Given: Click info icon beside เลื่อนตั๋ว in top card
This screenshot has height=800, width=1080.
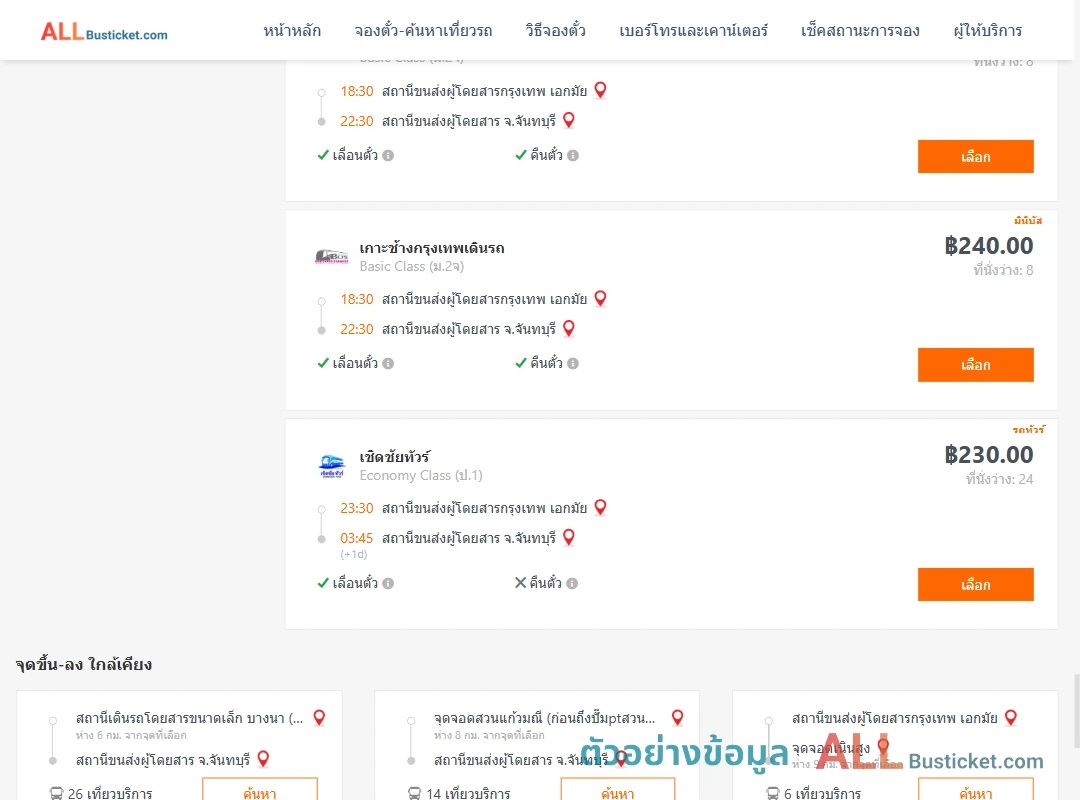Looking at the screenshot, I should (x=388, y=156).
